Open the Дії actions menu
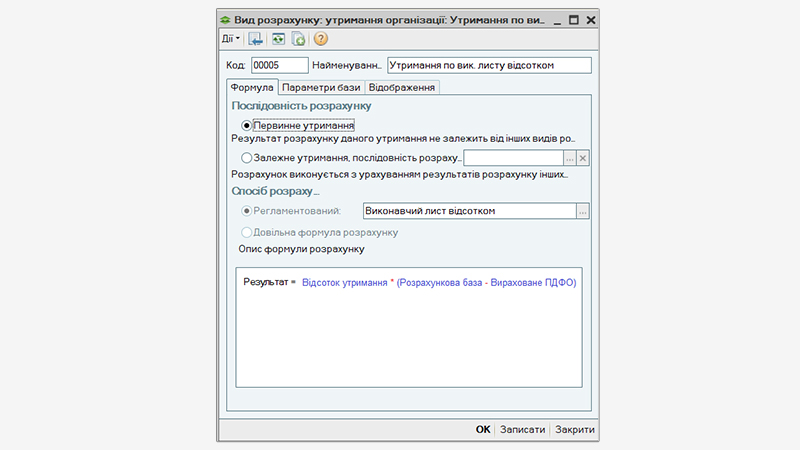The image size is (800, 450). [231, 39]
